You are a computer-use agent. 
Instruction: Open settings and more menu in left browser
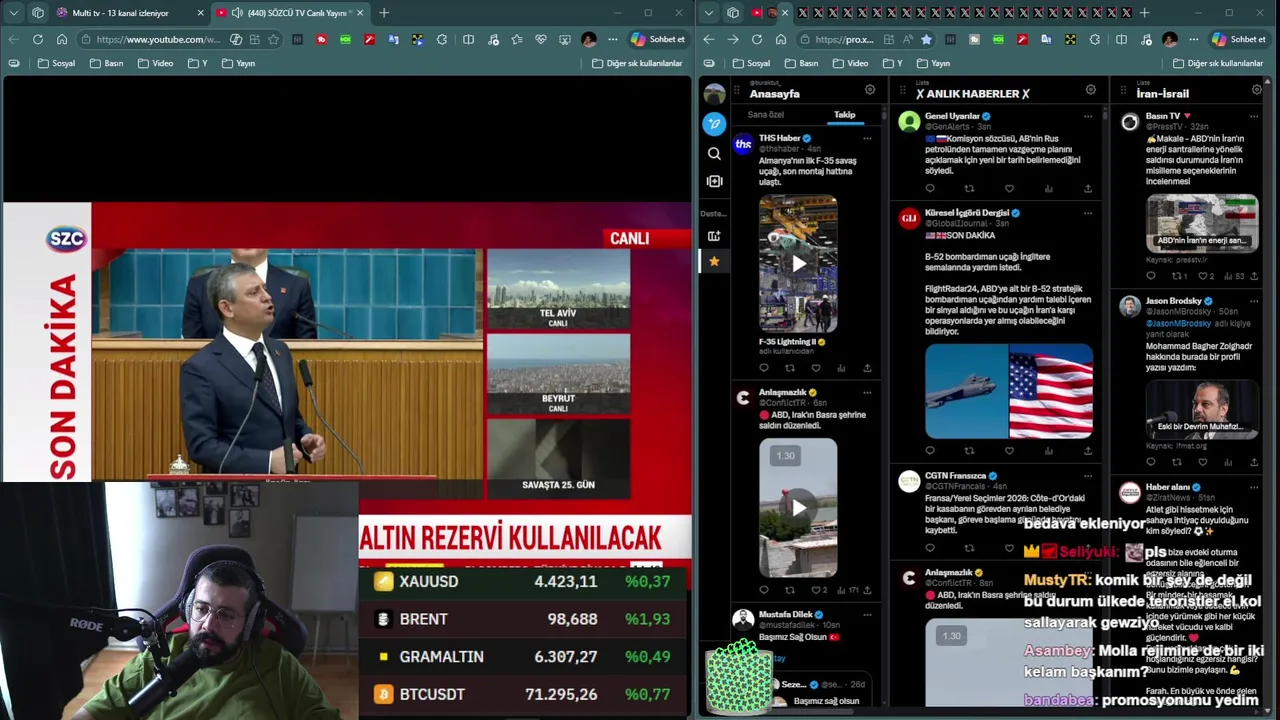[x=612, y=39]
